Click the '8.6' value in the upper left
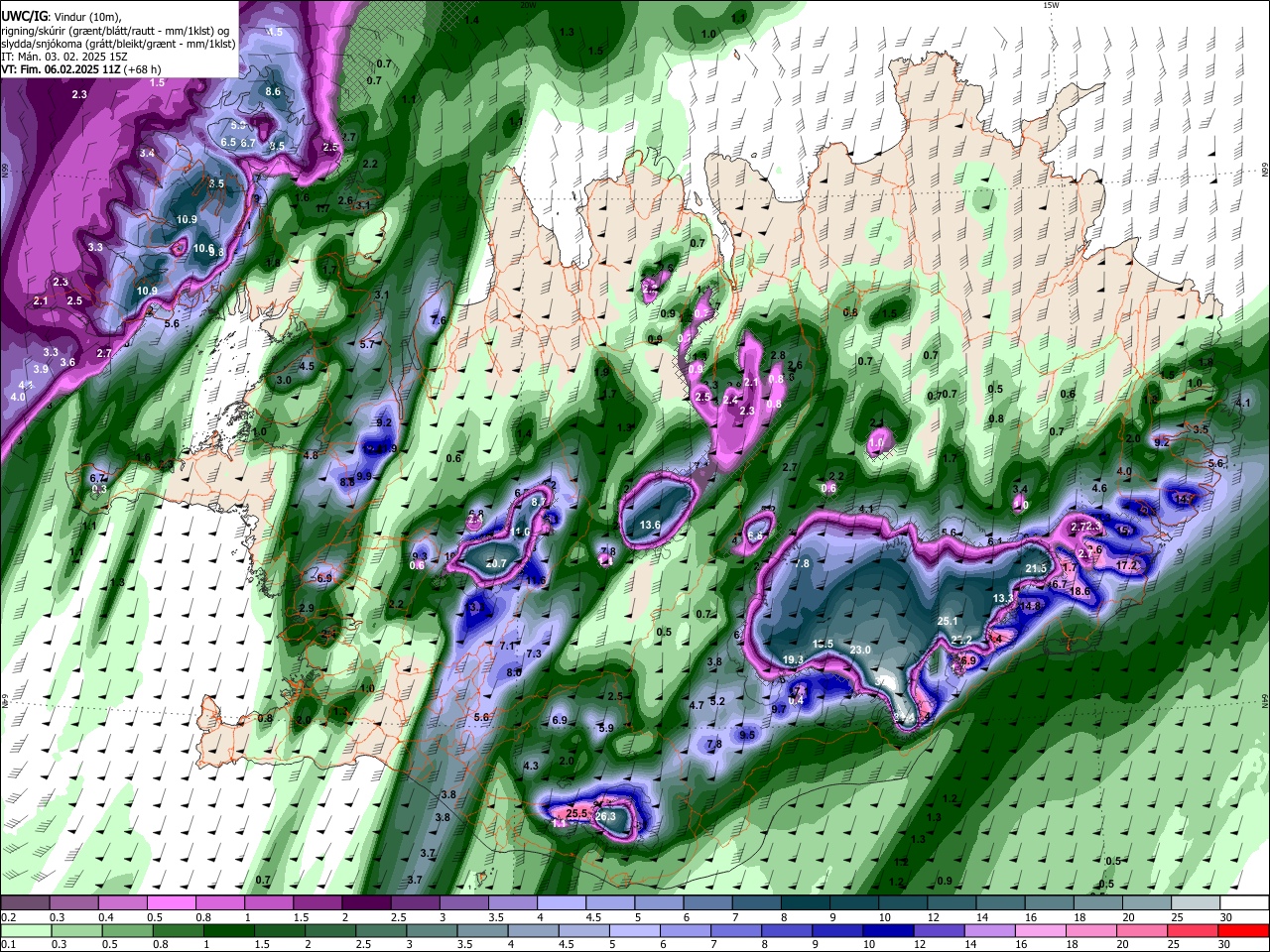The image size is (1270, 952). [x=273, y=91]
